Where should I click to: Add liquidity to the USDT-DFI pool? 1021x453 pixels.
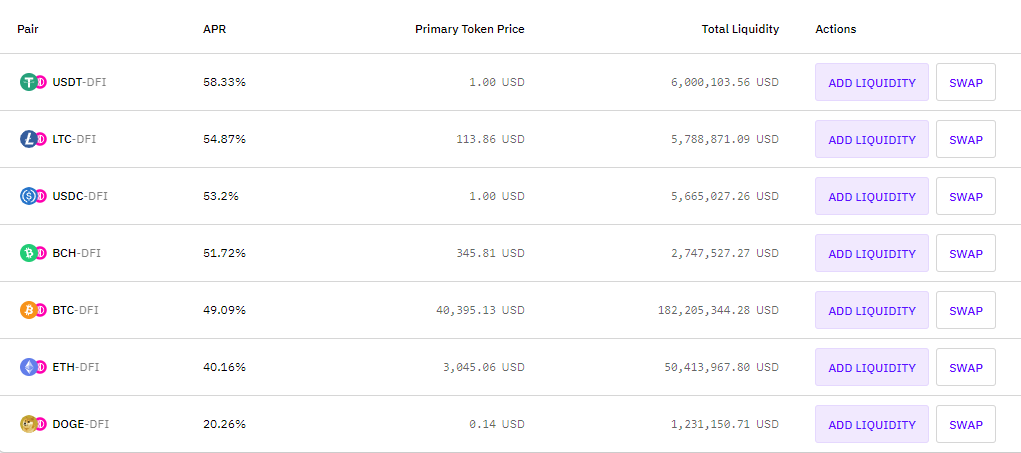coord(872,82)
